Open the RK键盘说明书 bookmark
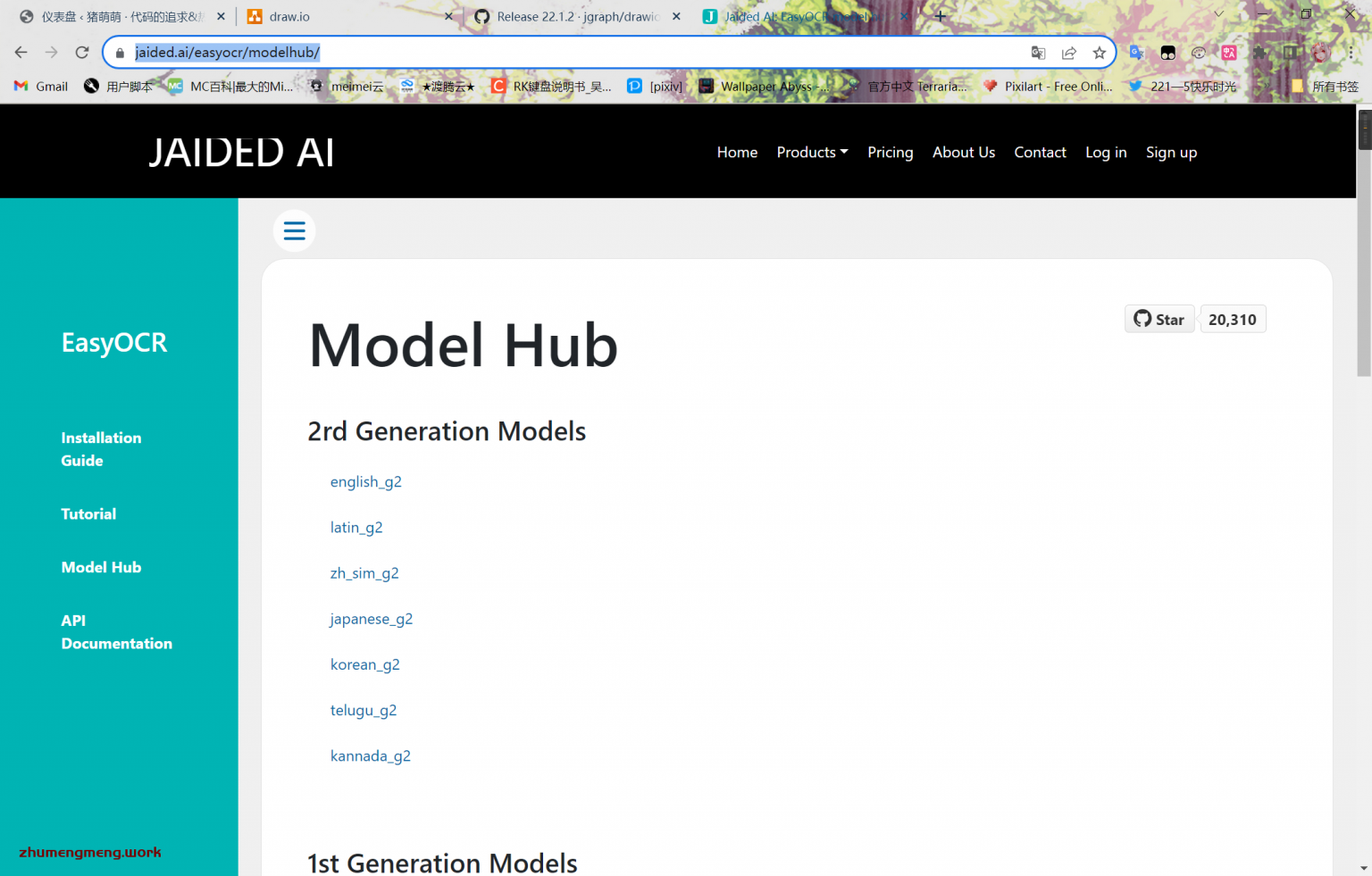The image size is (1372, 876). [552, 87]
